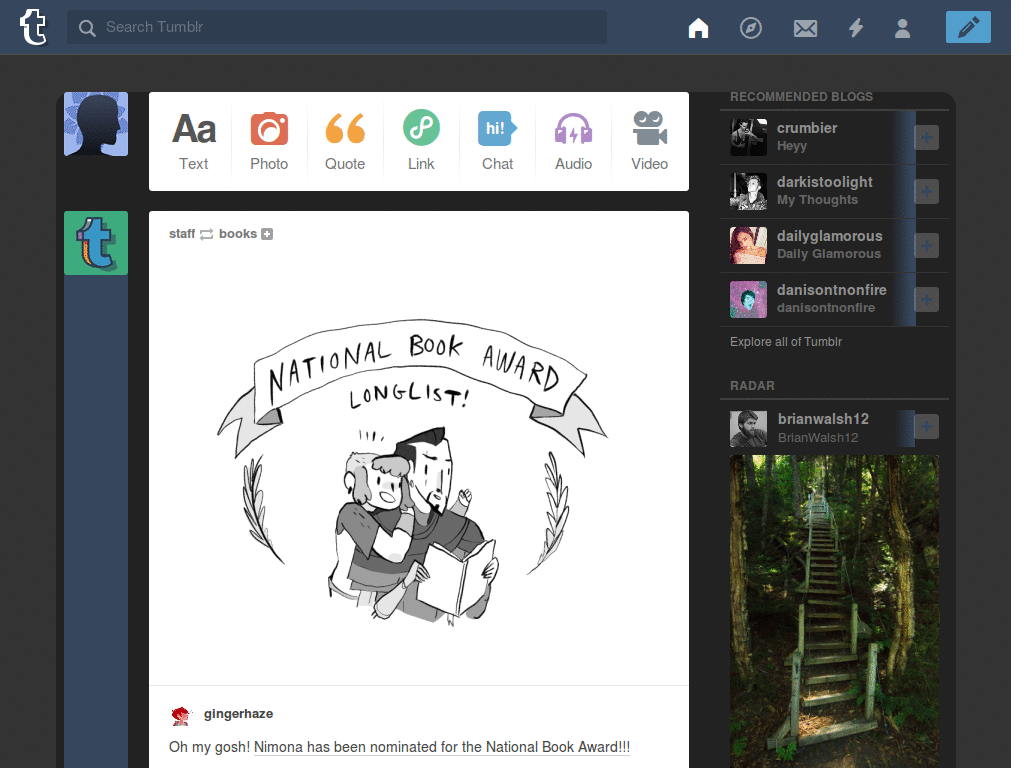Open the Explore compass icon

tap(750, 28)
